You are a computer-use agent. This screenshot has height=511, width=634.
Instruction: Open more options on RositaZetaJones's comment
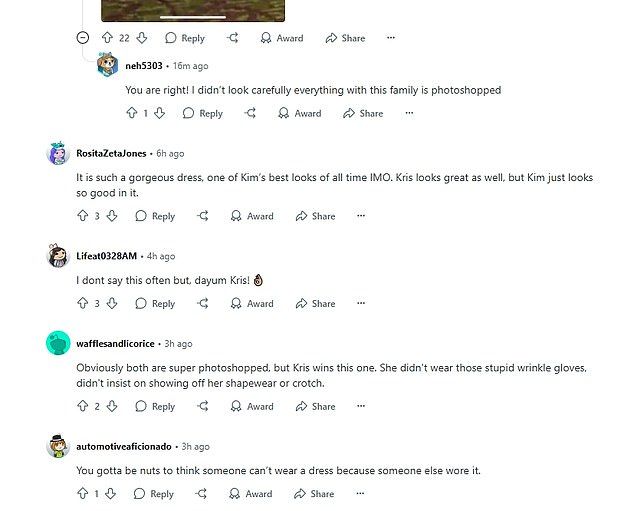(361, 216)
